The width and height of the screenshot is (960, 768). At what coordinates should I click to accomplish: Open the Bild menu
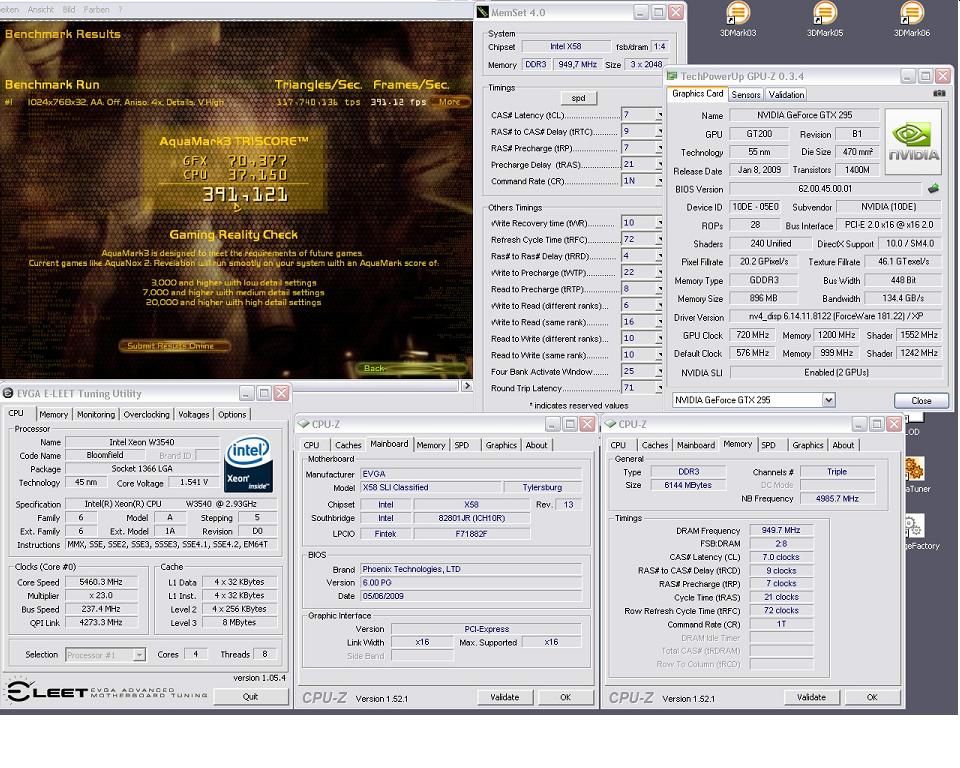pyautogui.click(x=69, y=10)
